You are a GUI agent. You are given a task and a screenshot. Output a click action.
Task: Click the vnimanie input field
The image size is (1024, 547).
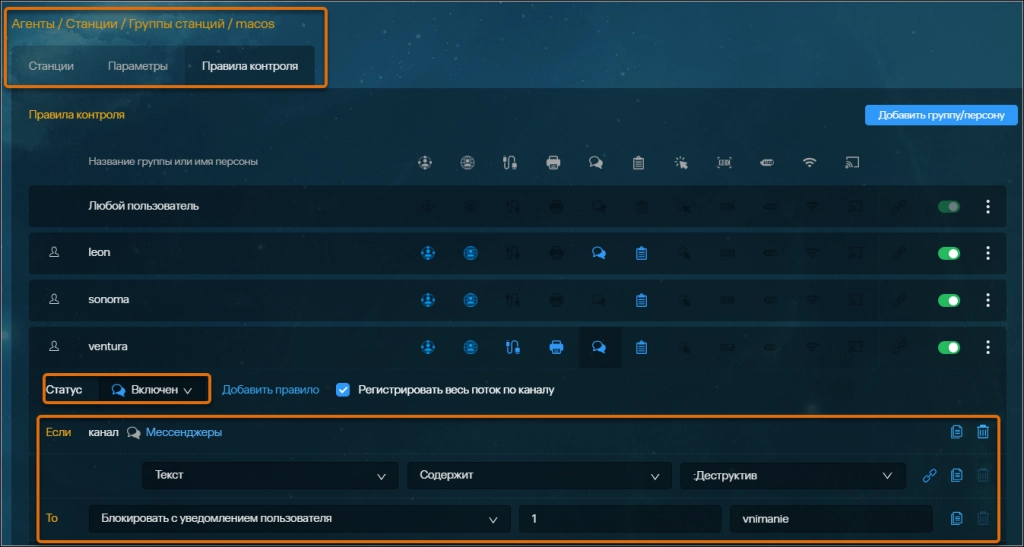pos(830,518)
